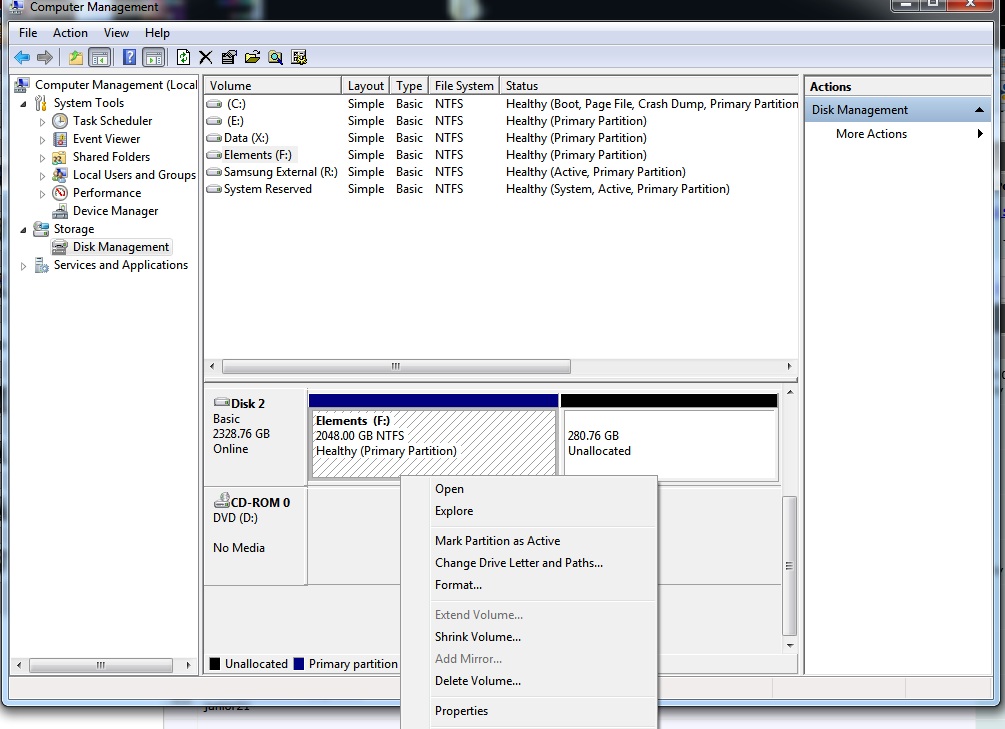
Task: Choose Properties from the context menu
Action: (529, 711)
